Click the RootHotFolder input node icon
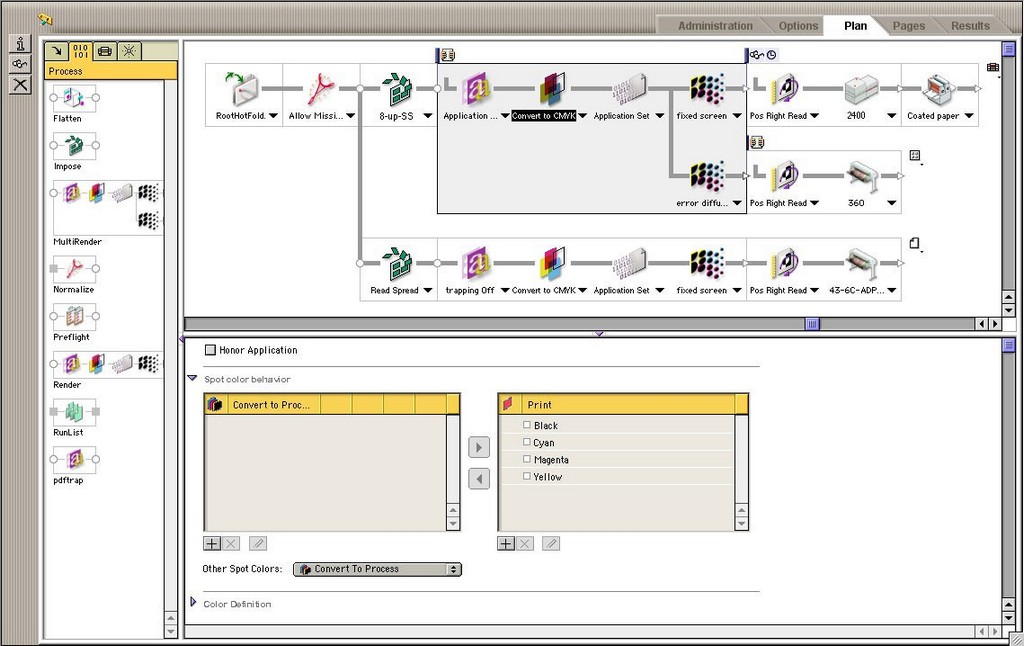 click(x=243, y=90)
